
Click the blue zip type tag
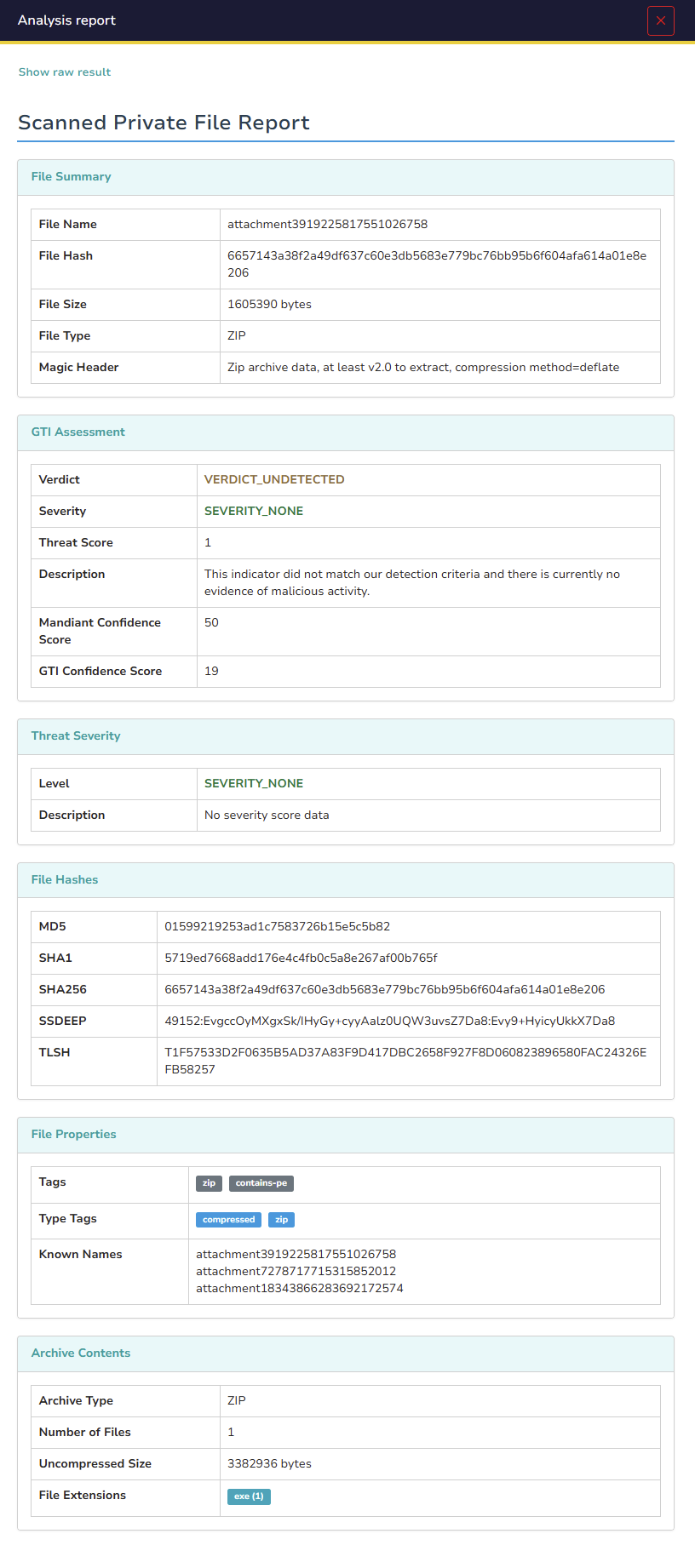pyautogui.click(x=281, y=1220)
